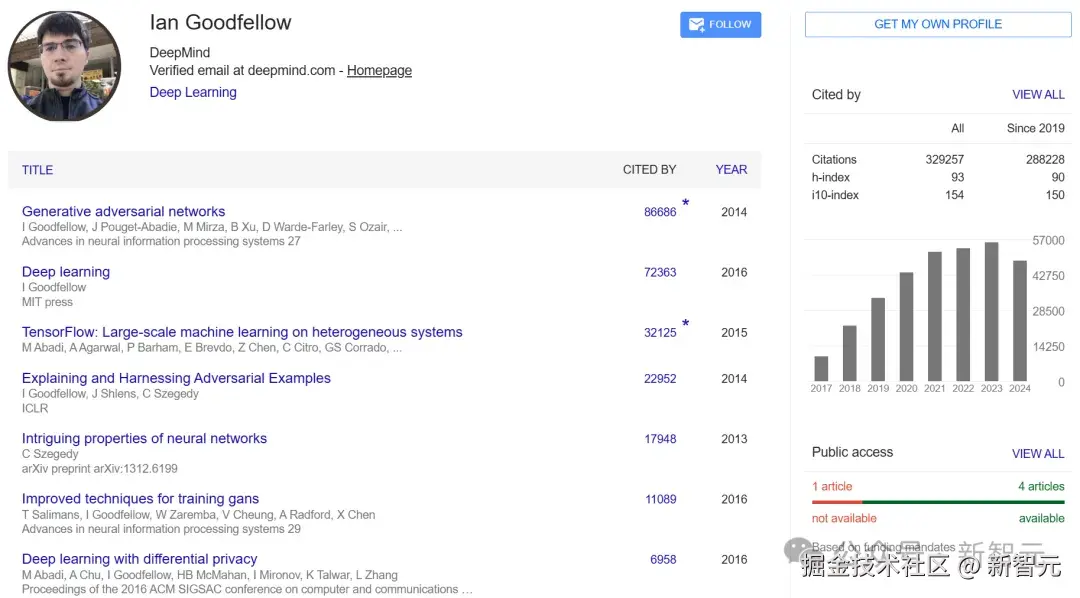The height and width of the screenshot is (598, 1080).
Task: Click asterisk next to 86686 citations
Action: tap(686, 204)
